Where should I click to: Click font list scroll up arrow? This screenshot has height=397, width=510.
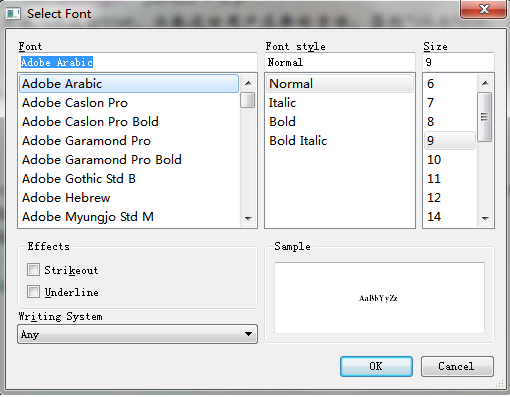[x=248, y=83]
